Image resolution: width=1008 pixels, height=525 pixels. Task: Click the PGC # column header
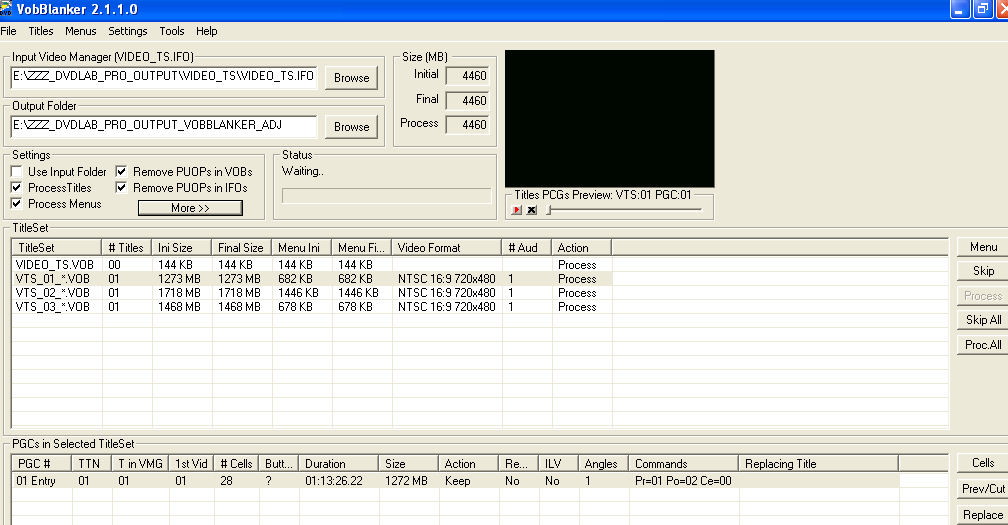[42, 463]
